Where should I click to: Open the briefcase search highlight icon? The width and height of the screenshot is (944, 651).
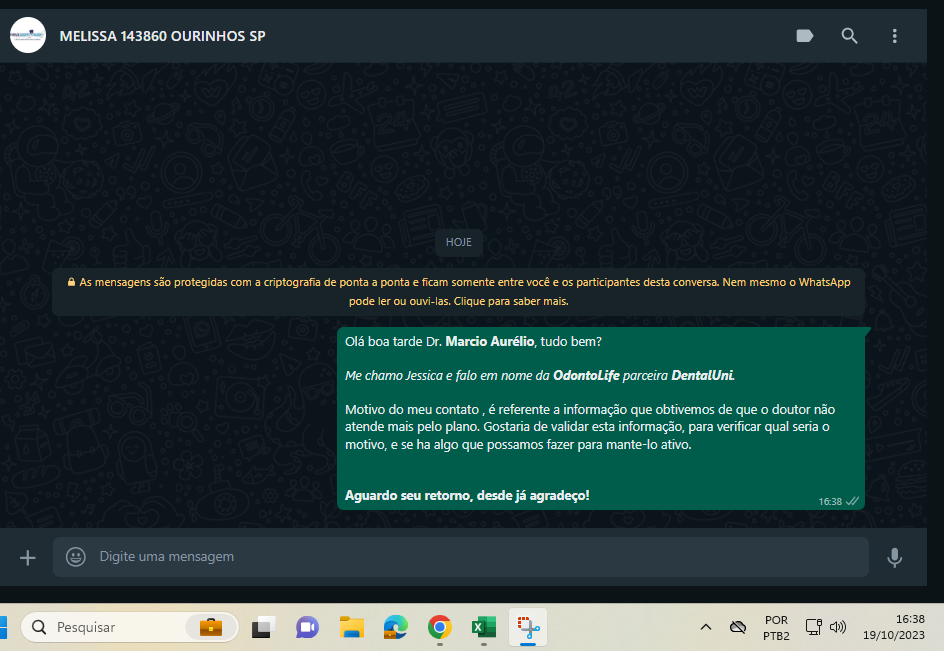pos(211,627)
